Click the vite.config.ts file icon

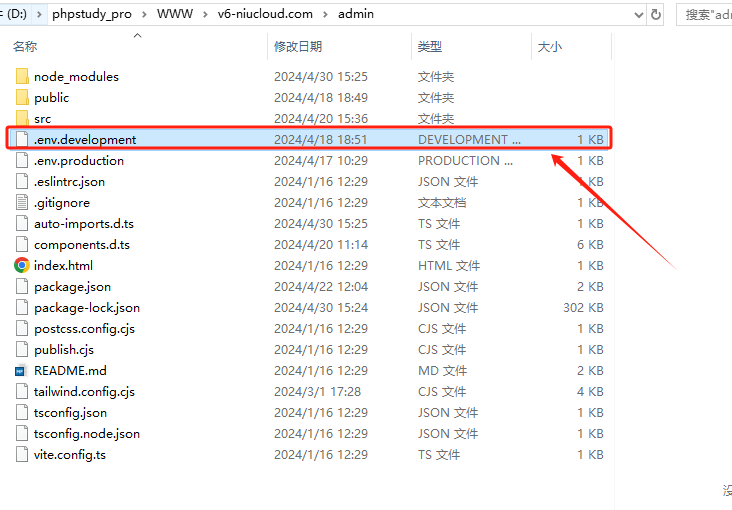tap(22, 454)
